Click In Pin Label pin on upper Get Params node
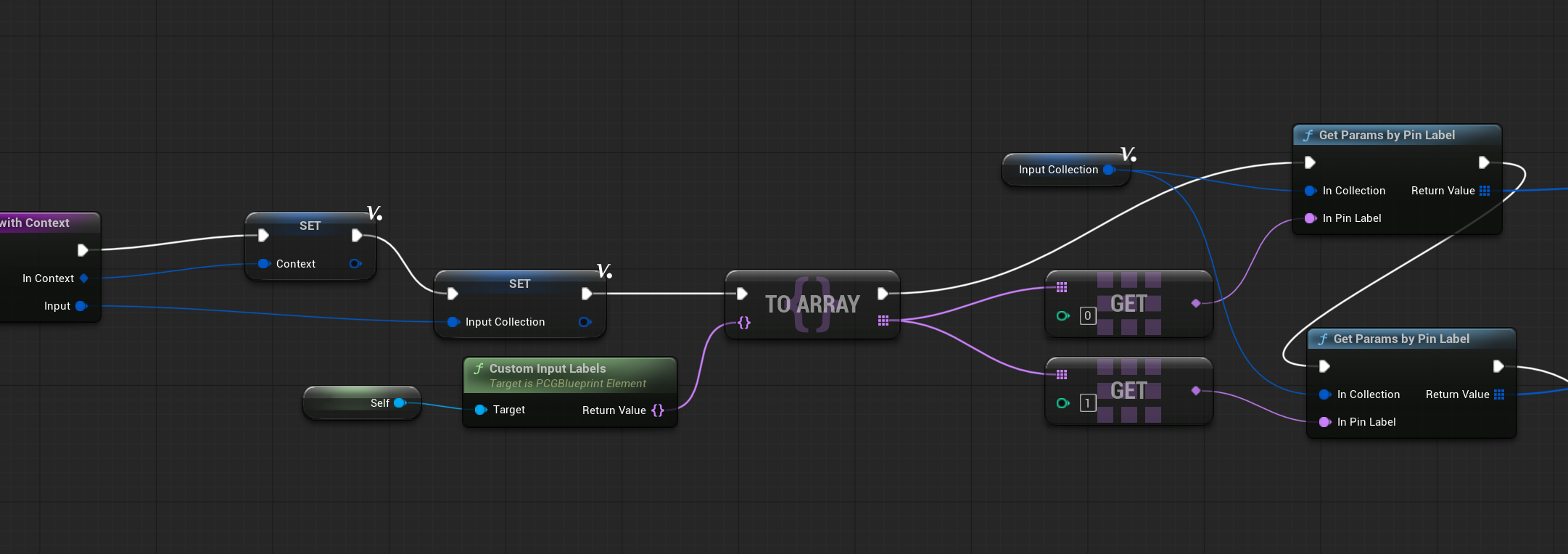 pos(1311,218)
